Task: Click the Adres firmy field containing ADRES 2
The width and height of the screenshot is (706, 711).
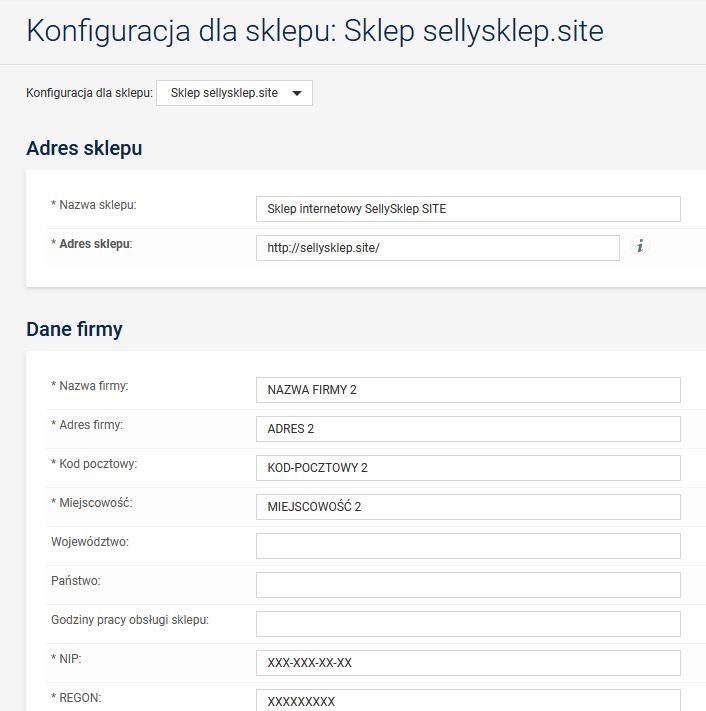Action: pos(467,429)
